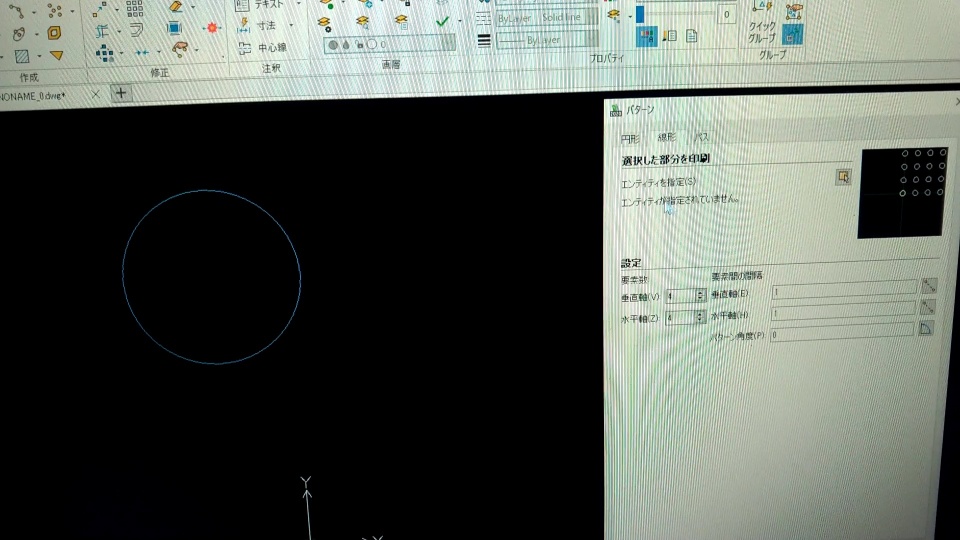Viewport: 960px width, 540px height.
Task: Expand the dropdown beside the green checkmark
Action: pyautogui.click(x=460, y=21)
